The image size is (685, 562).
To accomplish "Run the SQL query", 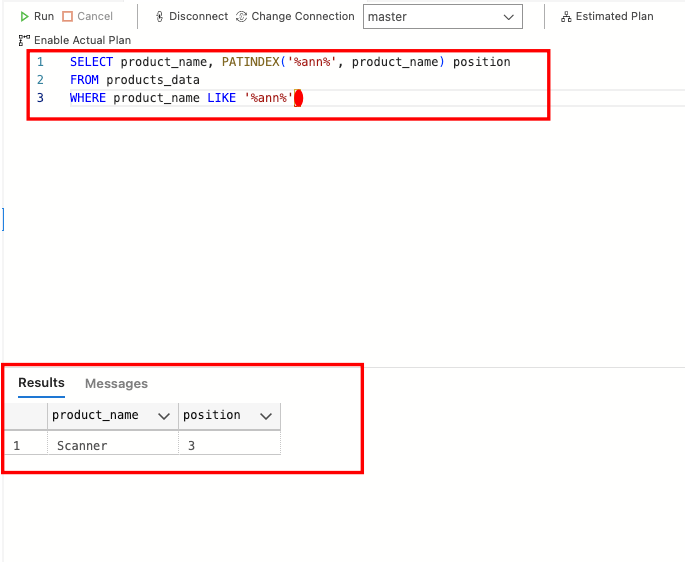I will point(37,16).
